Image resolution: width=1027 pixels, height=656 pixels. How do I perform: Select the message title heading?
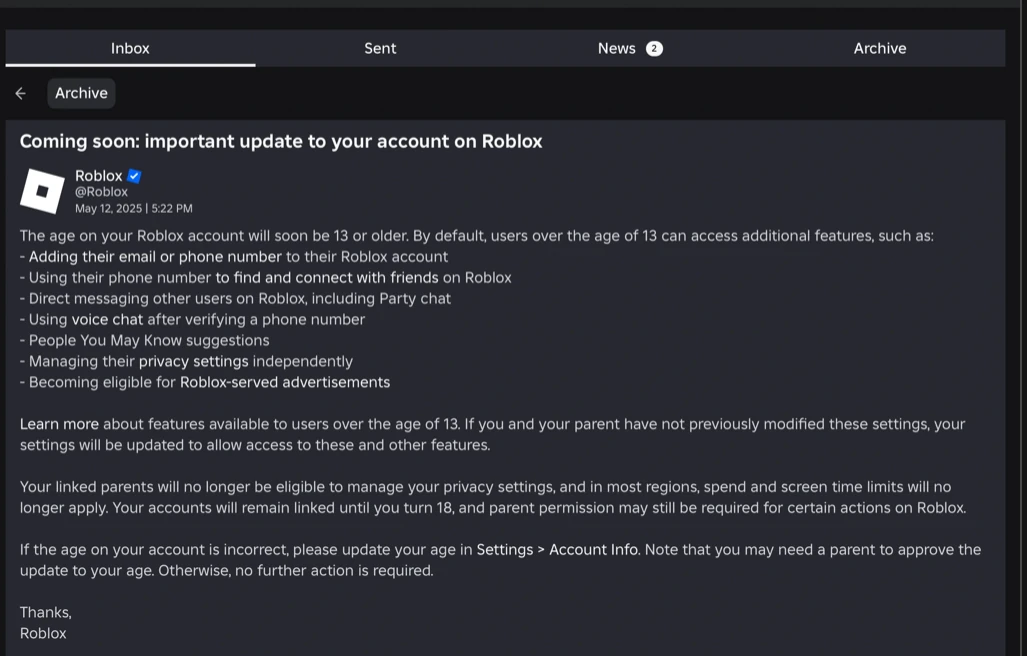coord(280,141)
